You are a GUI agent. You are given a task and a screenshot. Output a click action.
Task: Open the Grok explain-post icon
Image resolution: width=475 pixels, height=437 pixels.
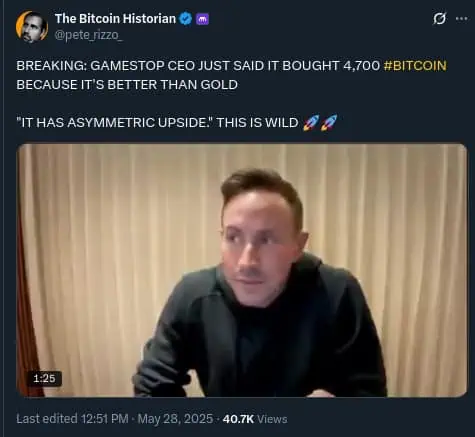coord(440,18)
